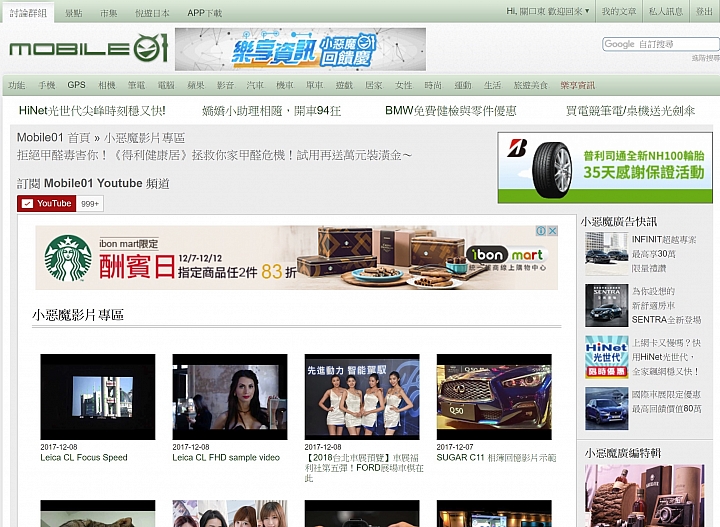Click the 樂享資訊 小惡魔回饋慶 banner
The height and width of the screenshot is (527, 720).
click(300, 49)
